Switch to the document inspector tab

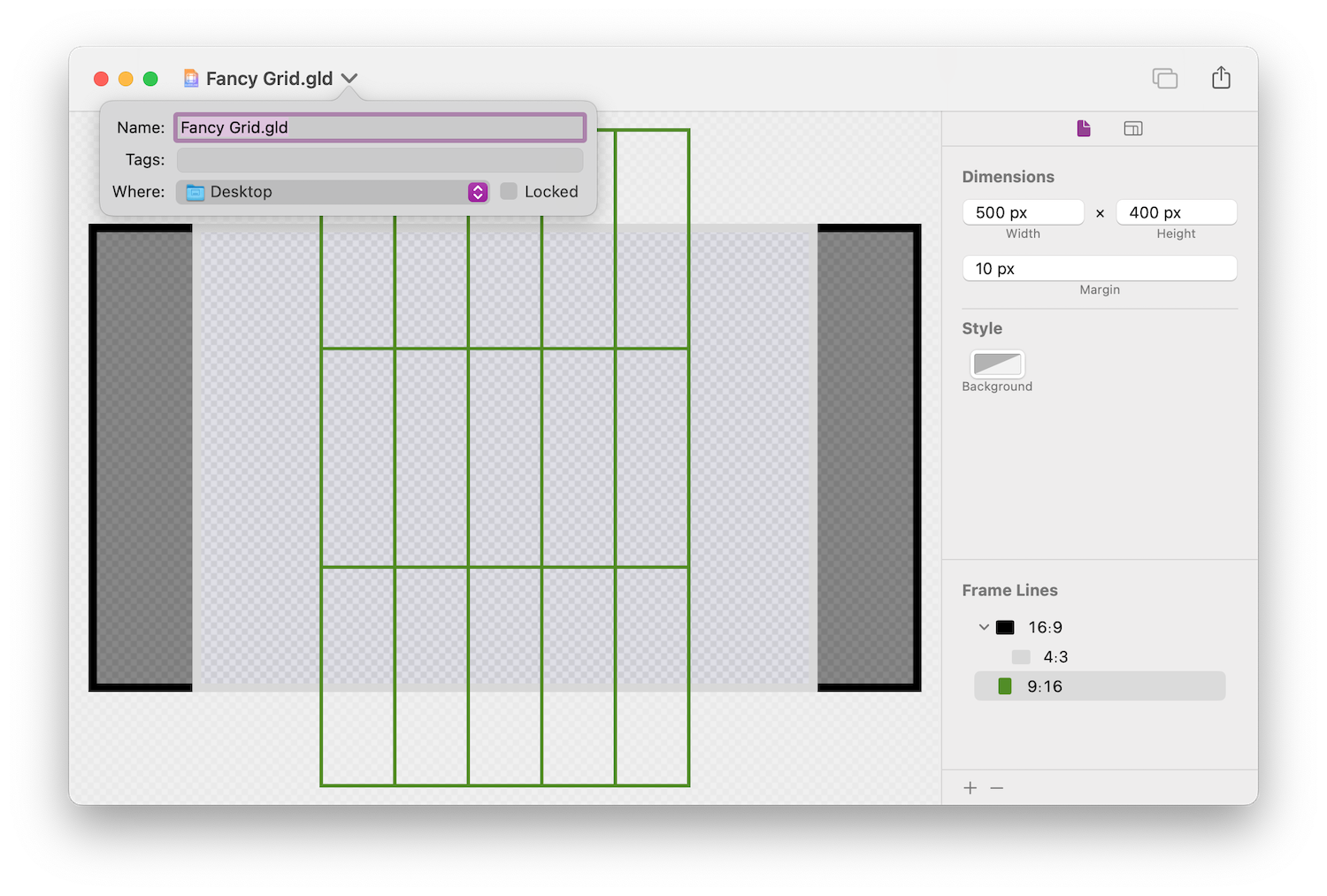click(1084, 128)
